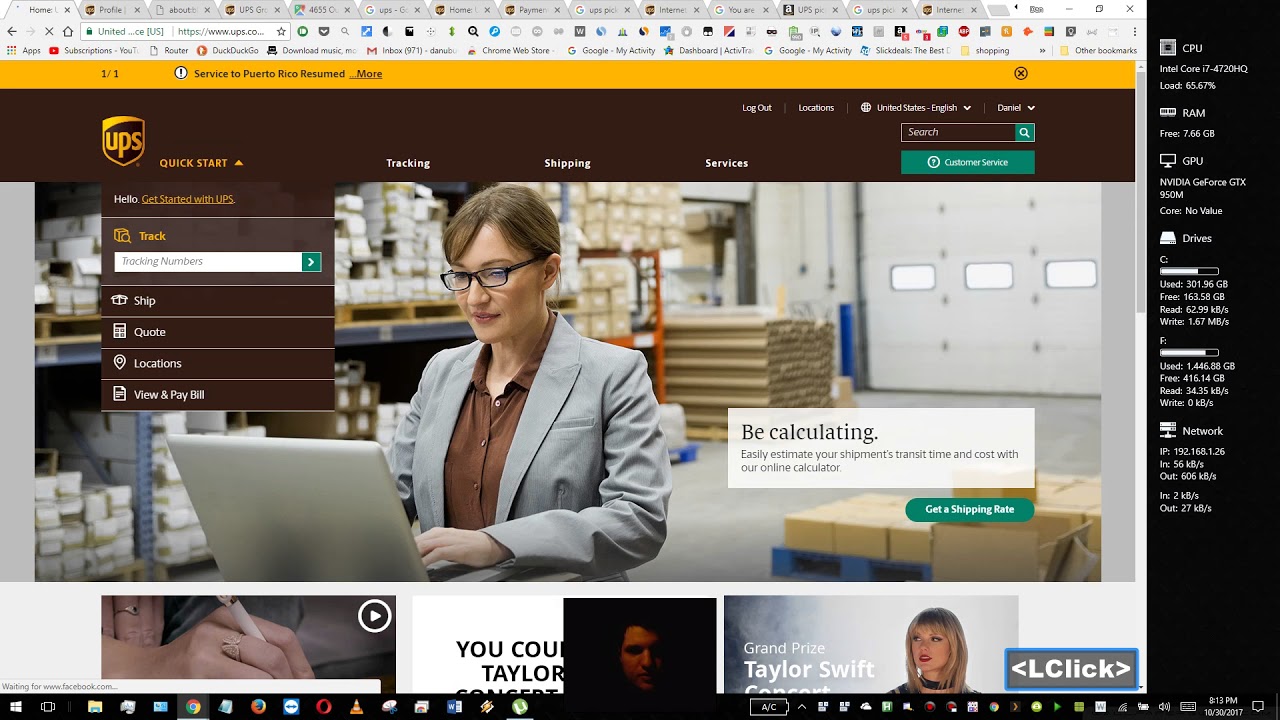Open Task View on taskbar
The width and height of the screenshot is (1280, 720).
click(x=47, y=707)
